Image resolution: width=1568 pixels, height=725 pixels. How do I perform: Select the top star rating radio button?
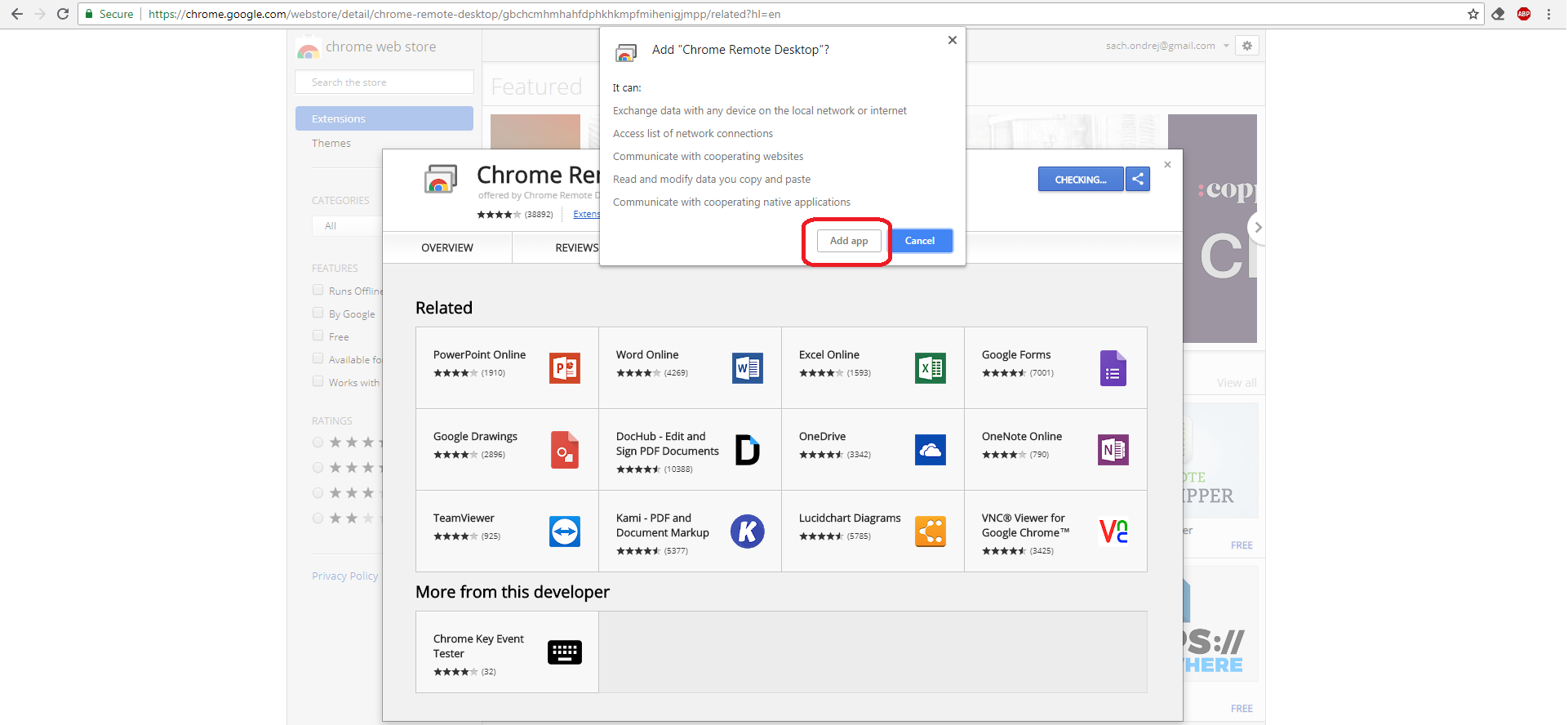[318, 443]
